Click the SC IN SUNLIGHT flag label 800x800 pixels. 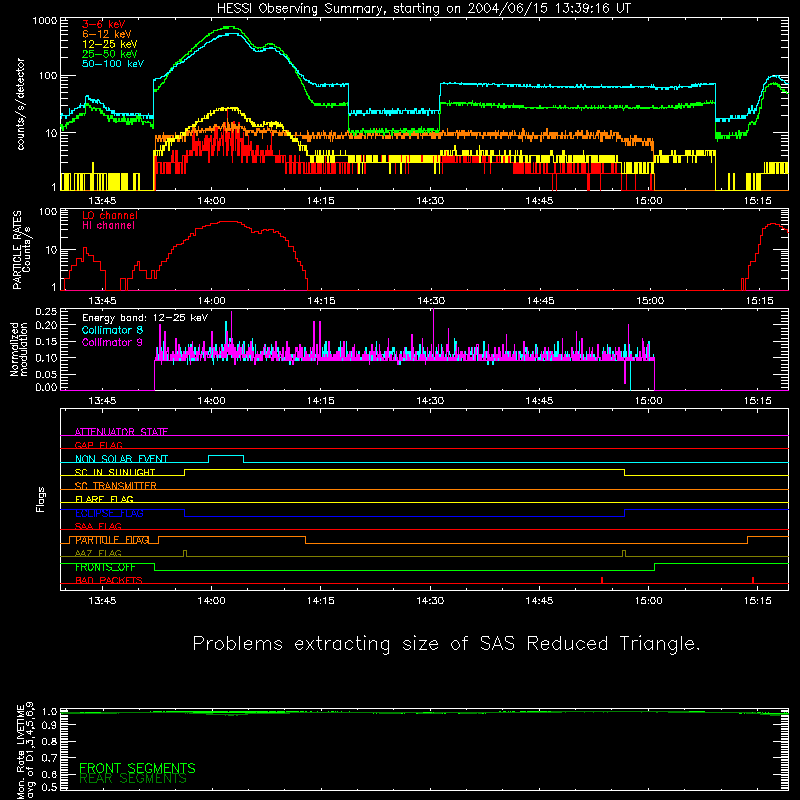115,472
